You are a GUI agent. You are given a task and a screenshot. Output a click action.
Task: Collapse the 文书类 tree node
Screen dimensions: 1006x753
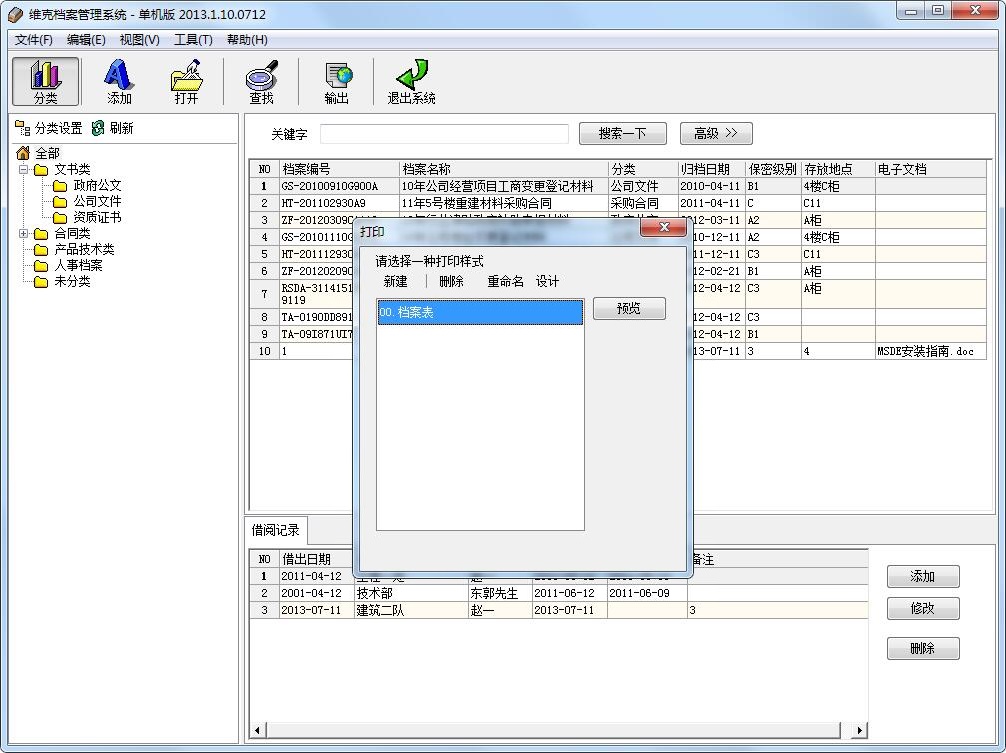click(x=24, y=169)
